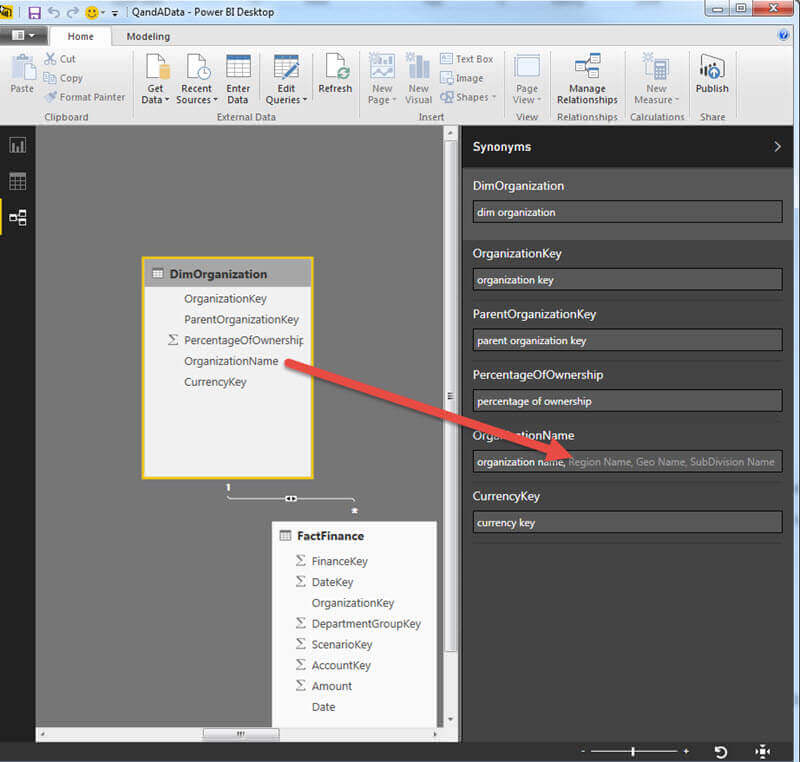Insert a Text Box
The width and height of the screenshot is (800, 762).
click(x=467, y=59)
